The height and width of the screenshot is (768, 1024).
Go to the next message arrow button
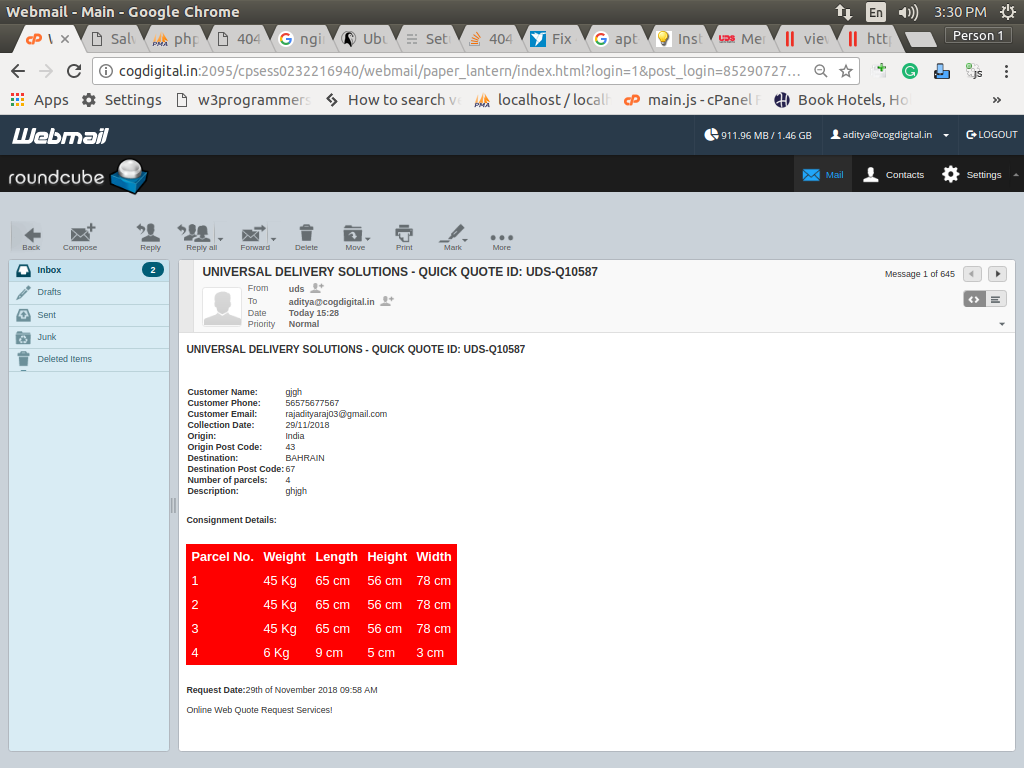997,274
